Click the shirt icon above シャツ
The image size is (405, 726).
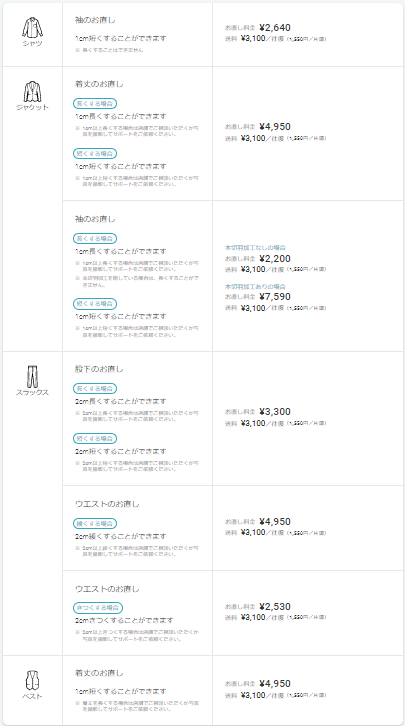(x=32, y=27)
